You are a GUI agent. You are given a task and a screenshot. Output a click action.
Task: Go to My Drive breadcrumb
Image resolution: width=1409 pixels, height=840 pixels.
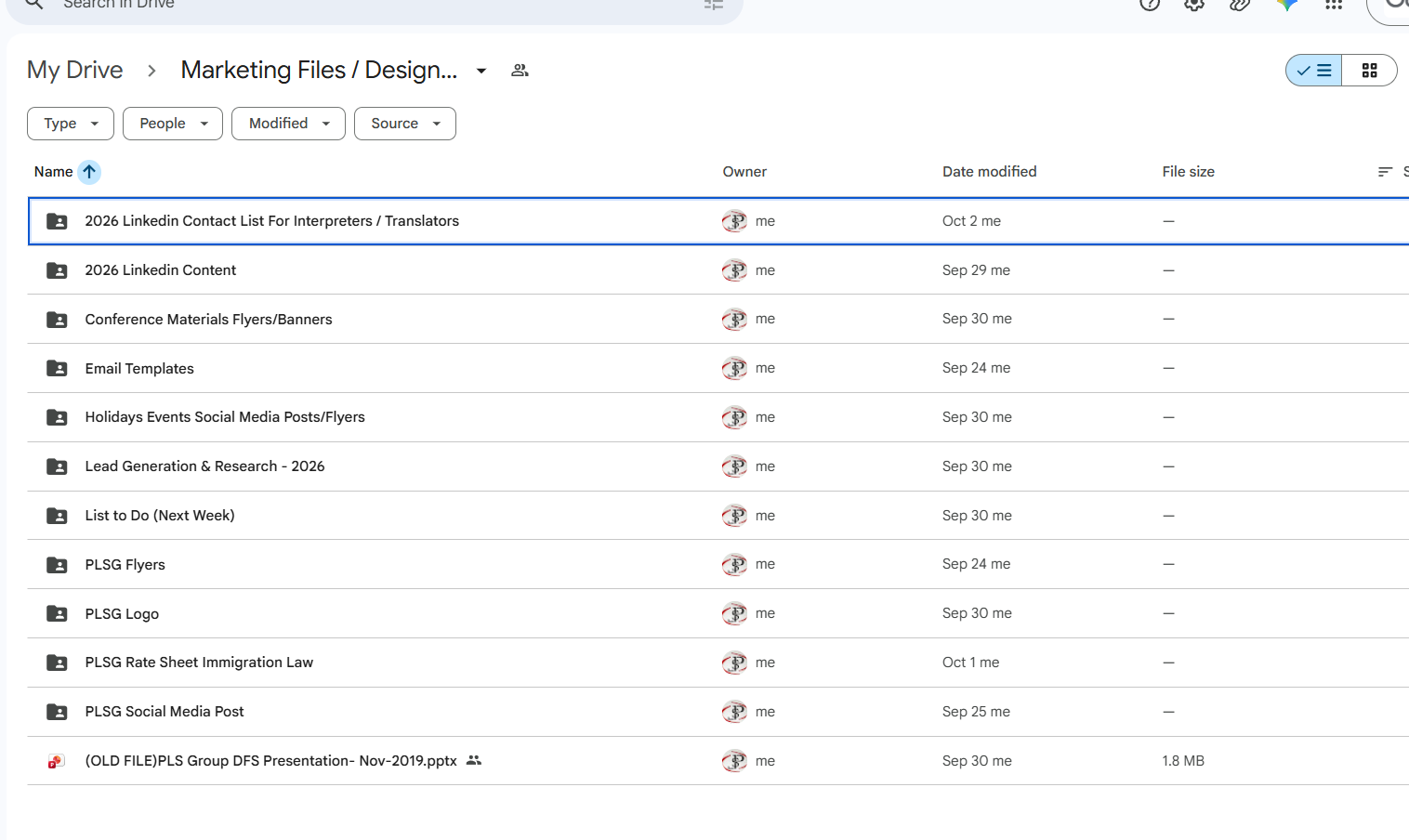pos(75,70)
